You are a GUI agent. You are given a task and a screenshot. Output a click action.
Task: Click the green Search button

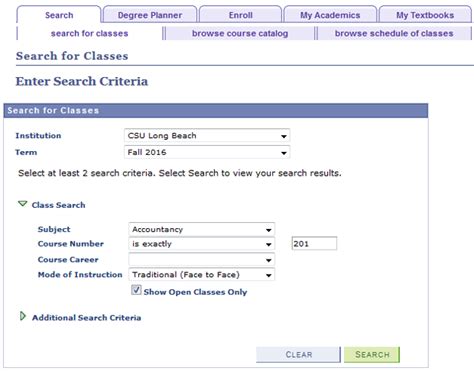372,354
